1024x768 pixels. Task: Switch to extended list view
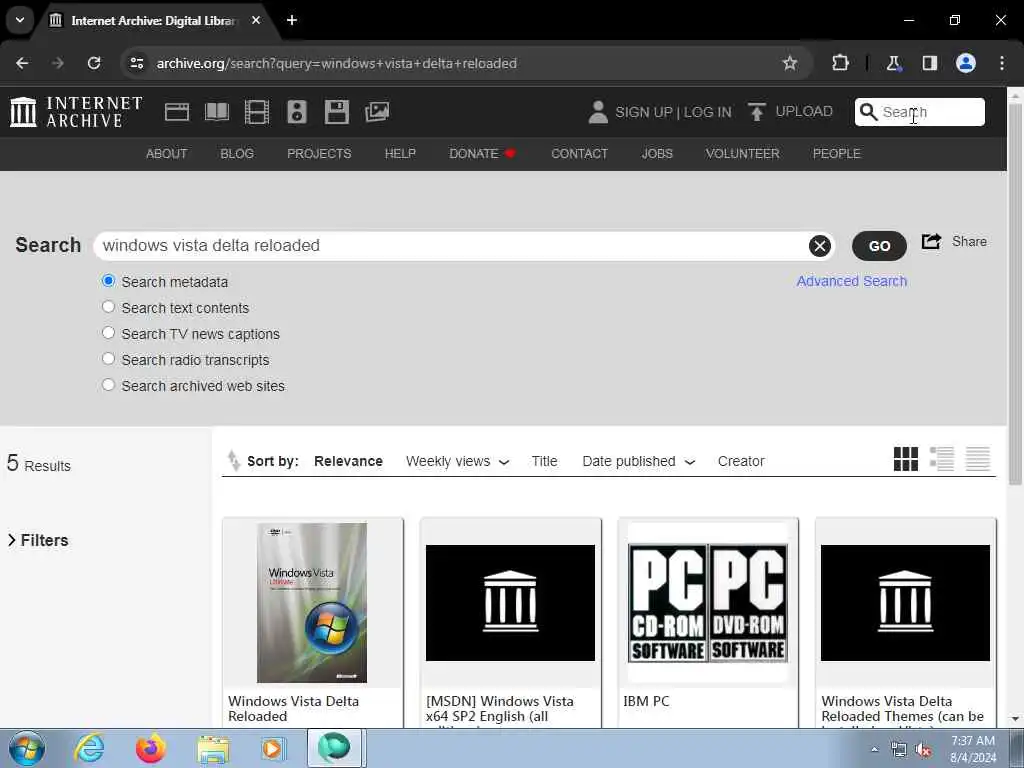tap(942, 459)
